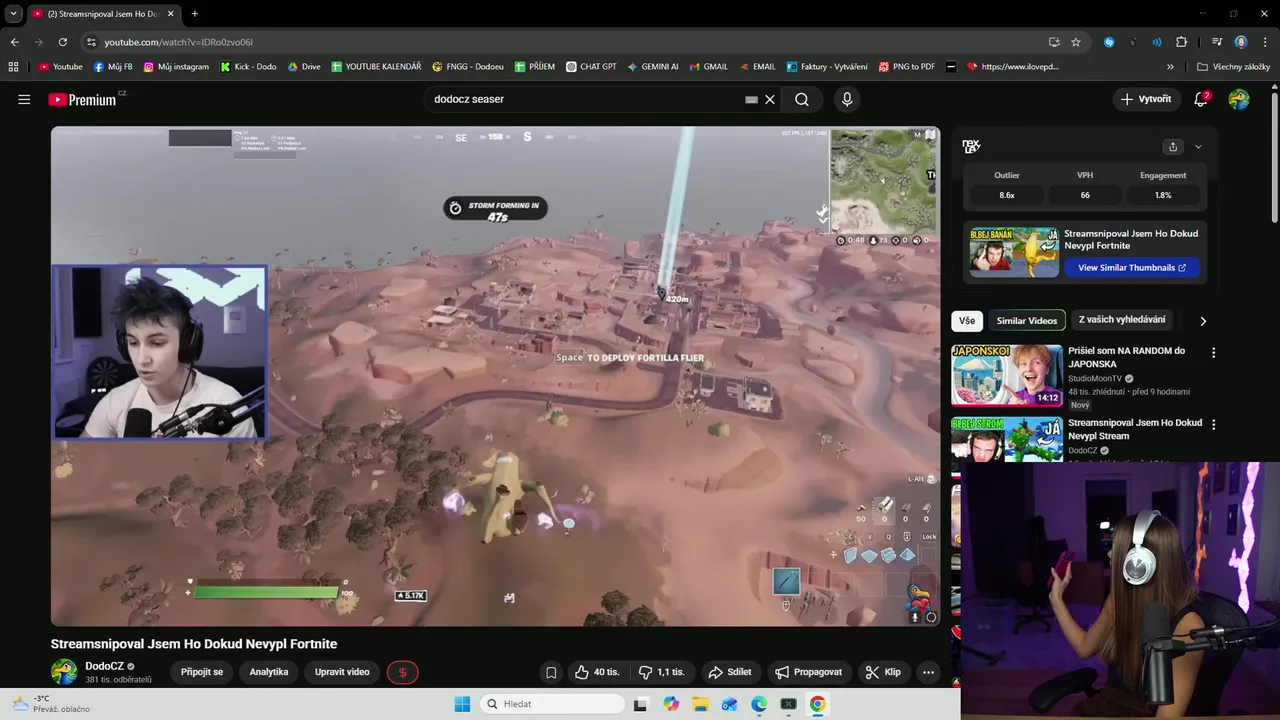Click the Připojit se button
Screen dimensions: 1280x720
[x=202, y=672]
